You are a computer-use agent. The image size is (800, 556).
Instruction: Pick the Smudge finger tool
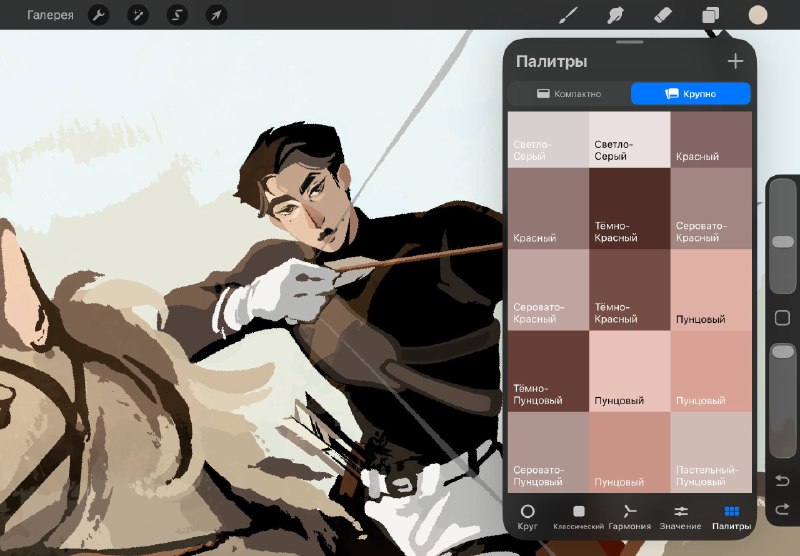click(615, 15)
